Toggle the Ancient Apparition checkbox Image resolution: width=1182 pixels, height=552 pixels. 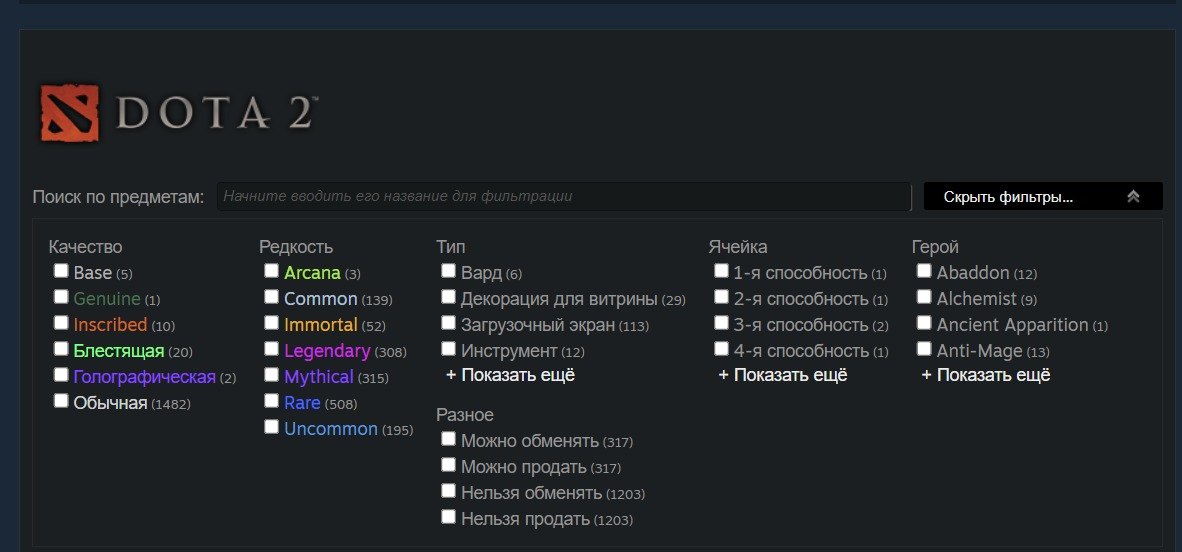924,323
